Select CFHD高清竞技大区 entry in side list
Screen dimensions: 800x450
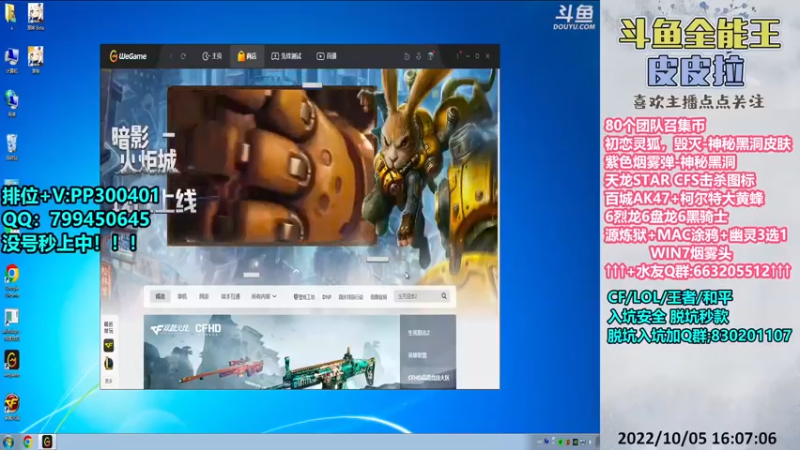click(x=428, y=378)
